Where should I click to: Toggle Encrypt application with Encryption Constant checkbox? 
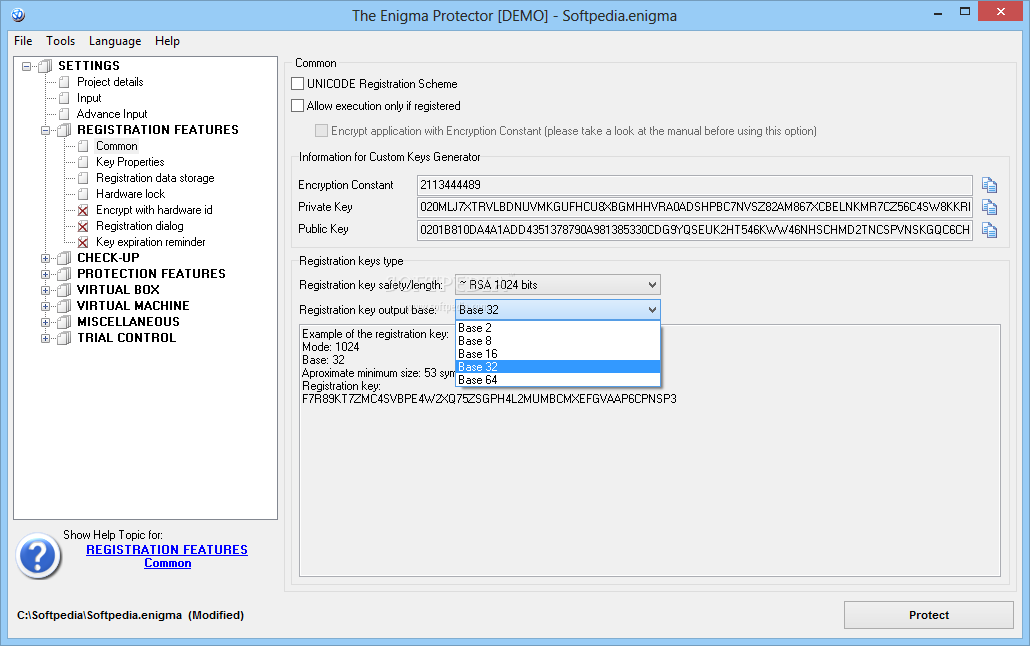tap(321, 130)
